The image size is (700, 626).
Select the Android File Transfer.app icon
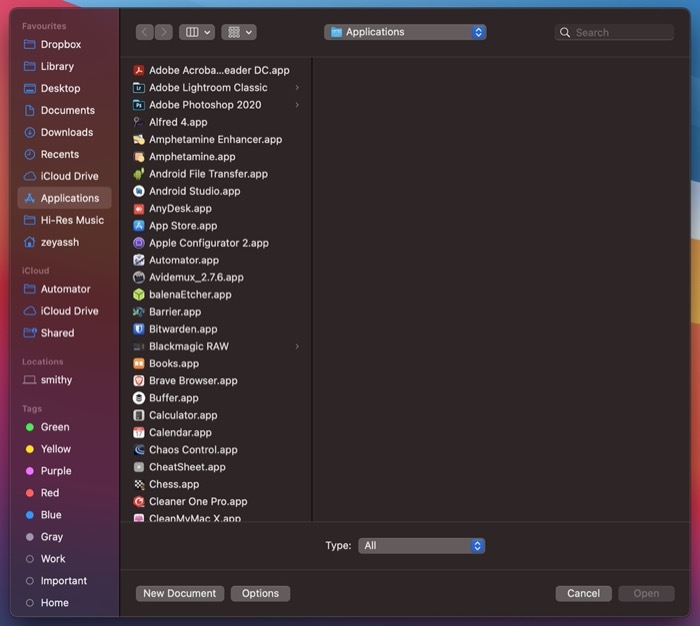(139, 174)
